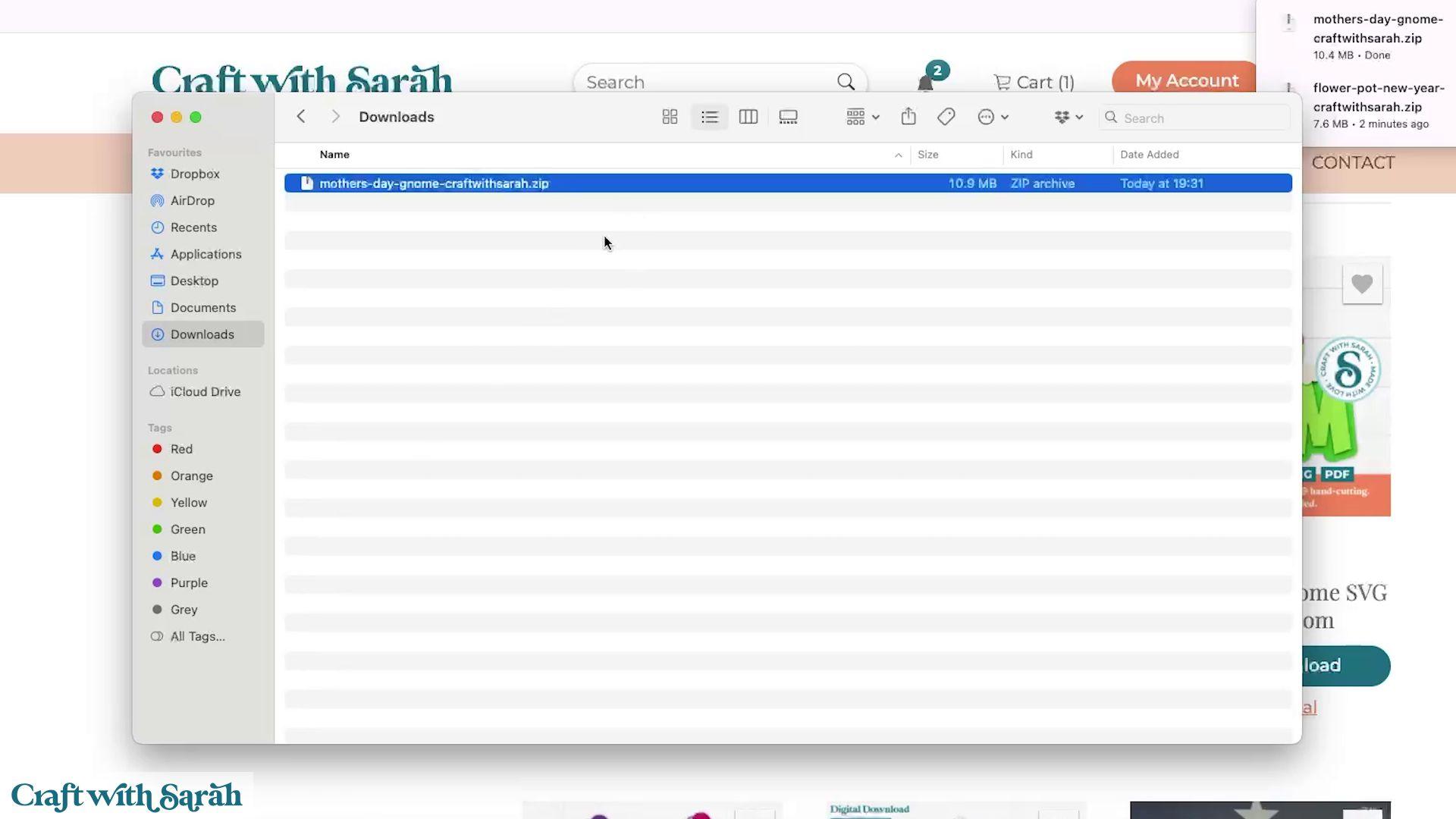
Task: Open Desktop in Finder sidebar
Action: pos(202,281)
